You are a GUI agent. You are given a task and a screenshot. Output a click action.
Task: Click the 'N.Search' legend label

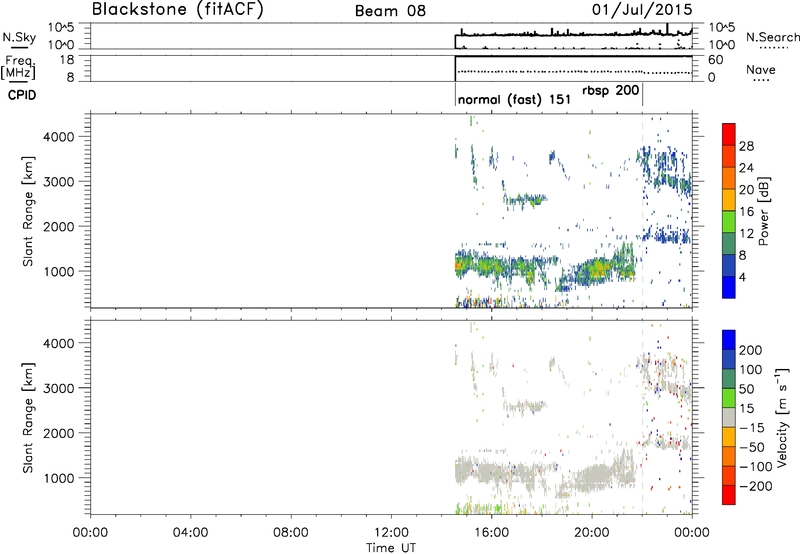click(x=773, y=37)
